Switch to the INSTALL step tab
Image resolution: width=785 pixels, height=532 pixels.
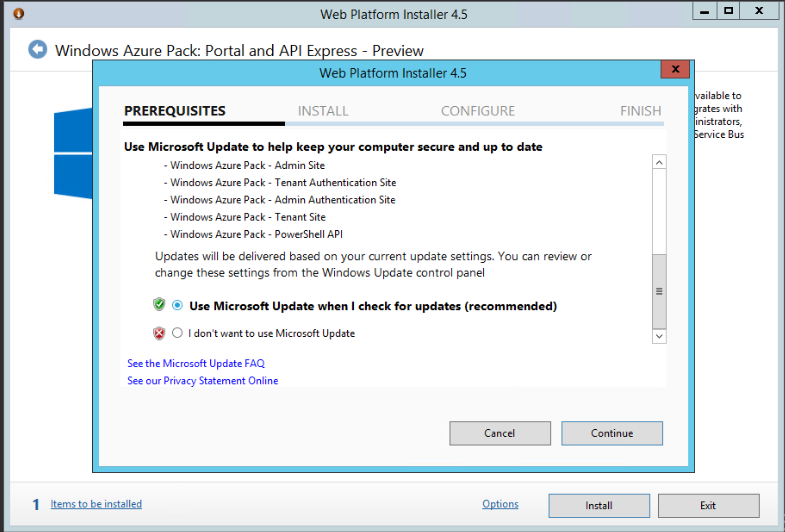(x=323, y=111)
